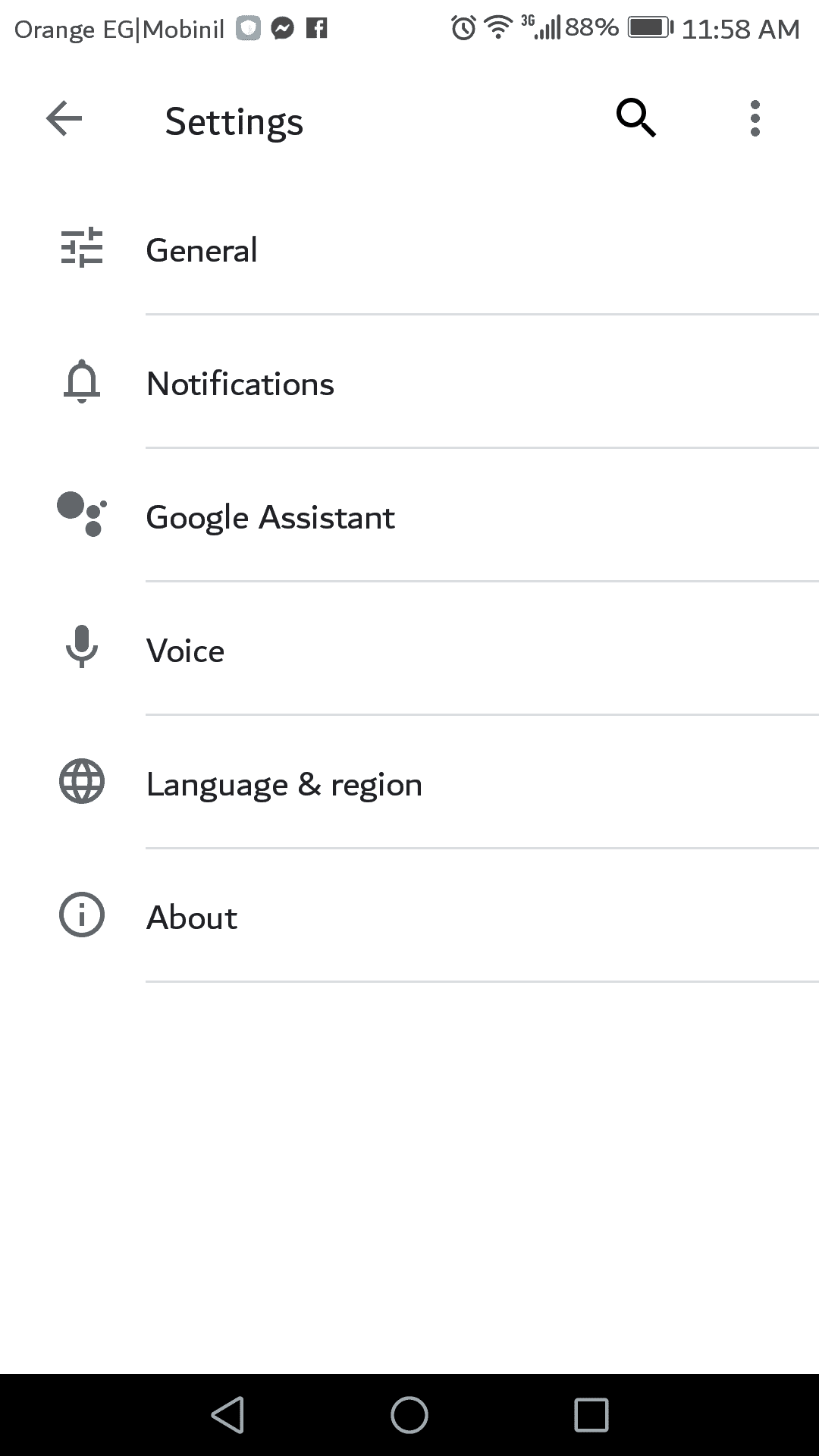819x1456 pixels.
Task: Tap the General sliders icon
Action: pyautogui.click(x=82, y=248)
